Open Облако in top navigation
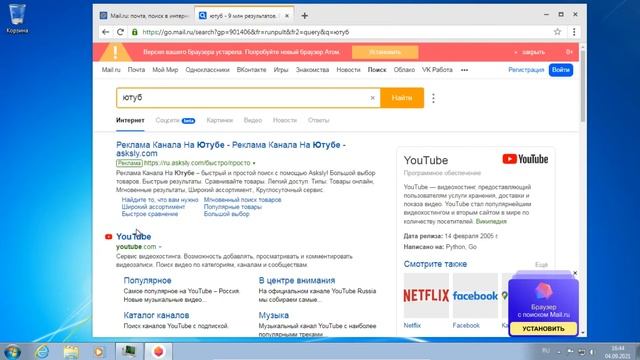 click(404, 70)
